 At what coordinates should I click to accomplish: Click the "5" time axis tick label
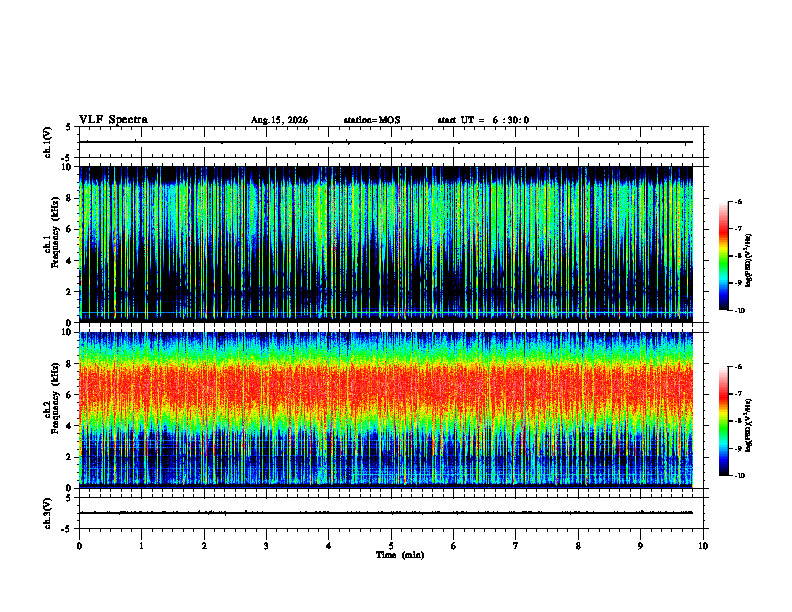[x=391, y=546]
